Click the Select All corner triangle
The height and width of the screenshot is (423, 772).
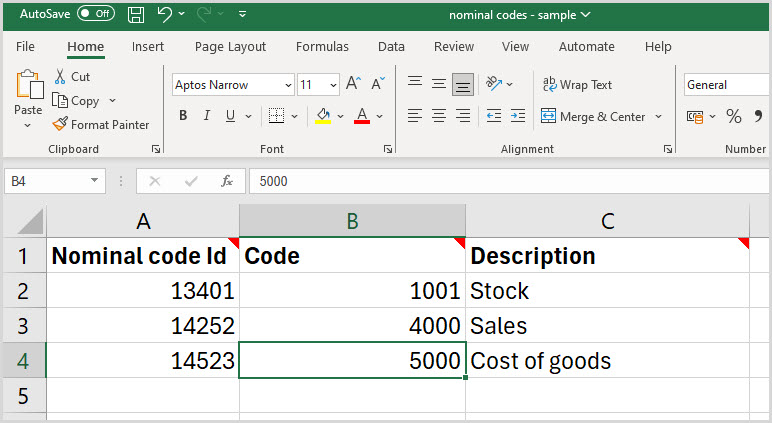(31, 221)
